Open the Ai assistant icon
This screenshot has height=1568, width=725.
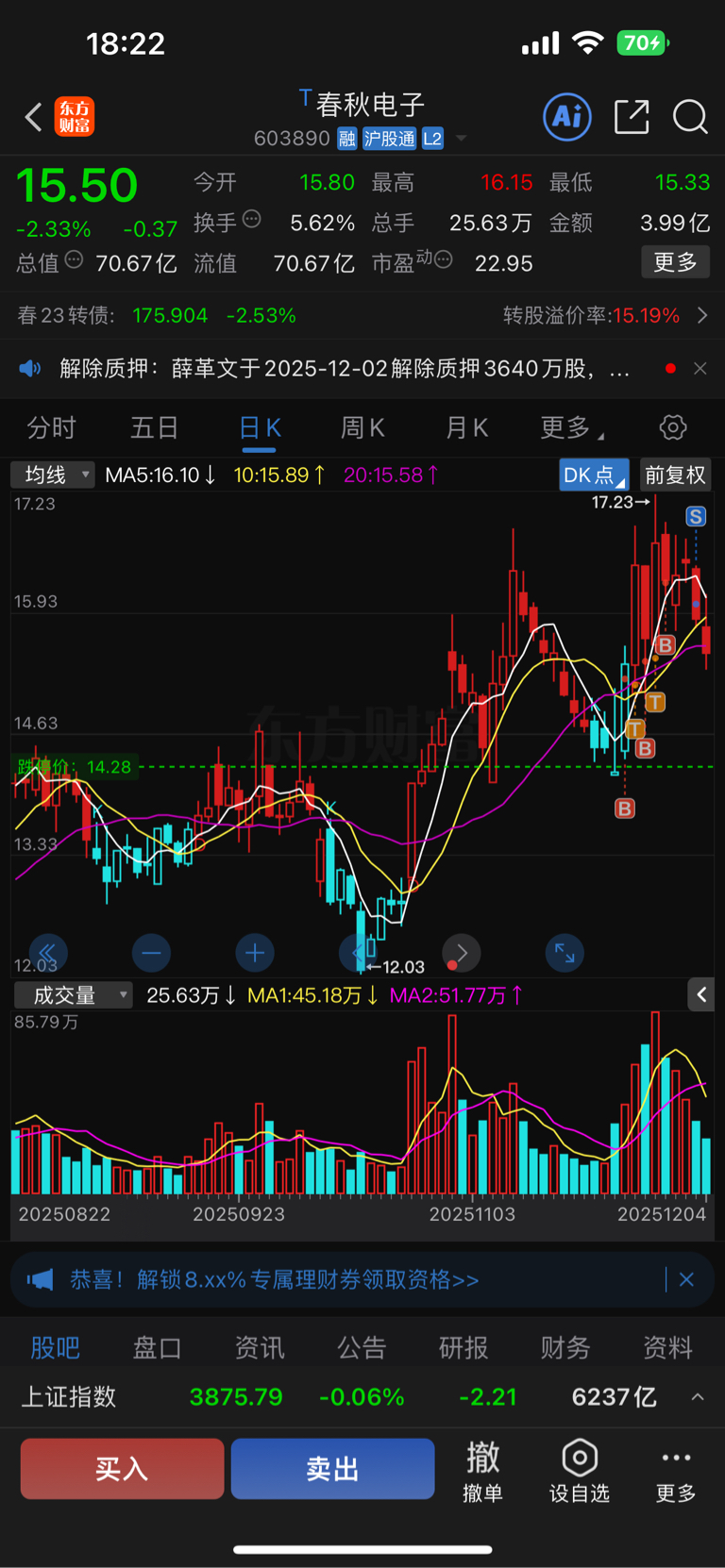(x=567, y=117)
